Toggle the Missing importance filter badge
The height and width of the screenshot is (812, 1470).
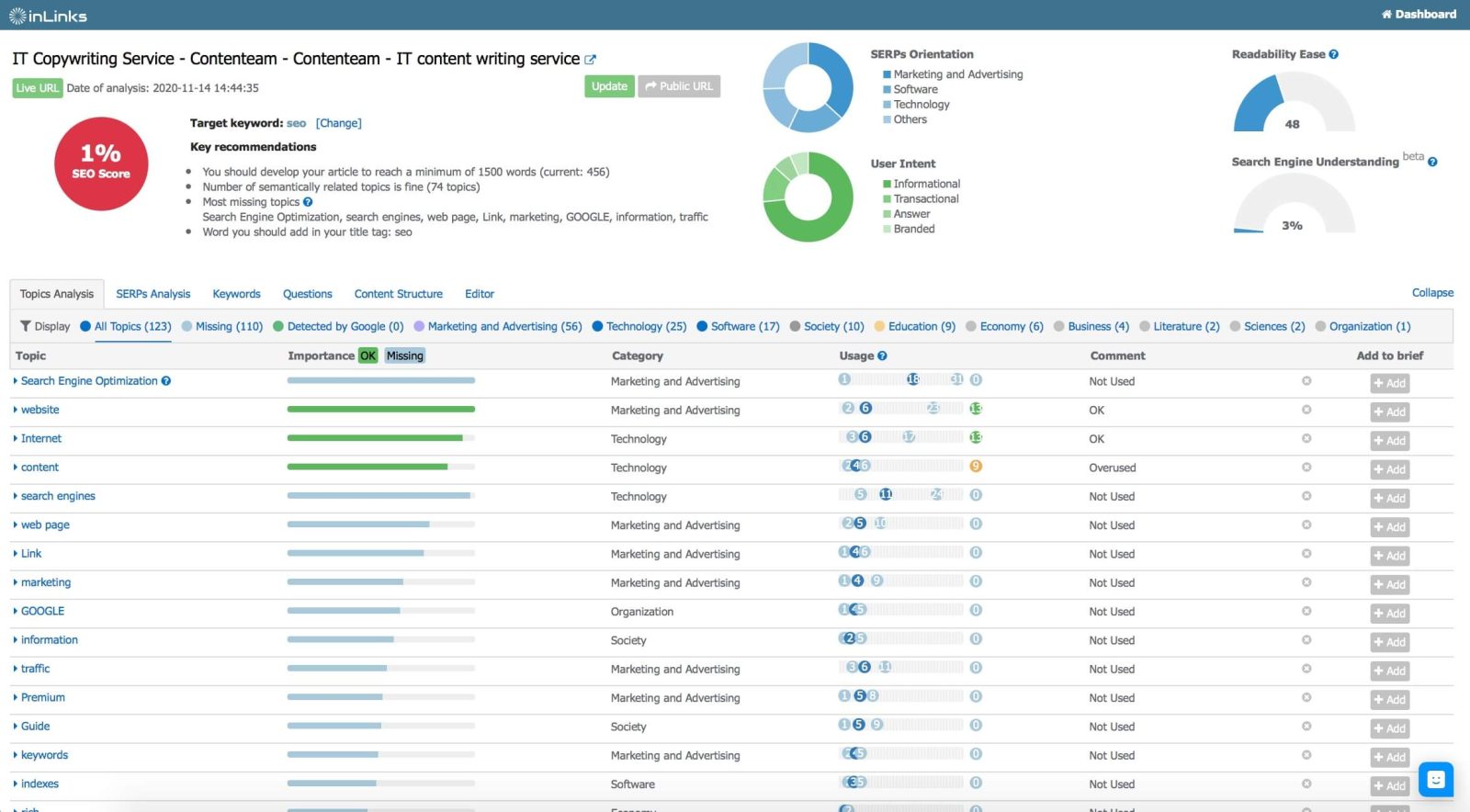click(404, 356)
